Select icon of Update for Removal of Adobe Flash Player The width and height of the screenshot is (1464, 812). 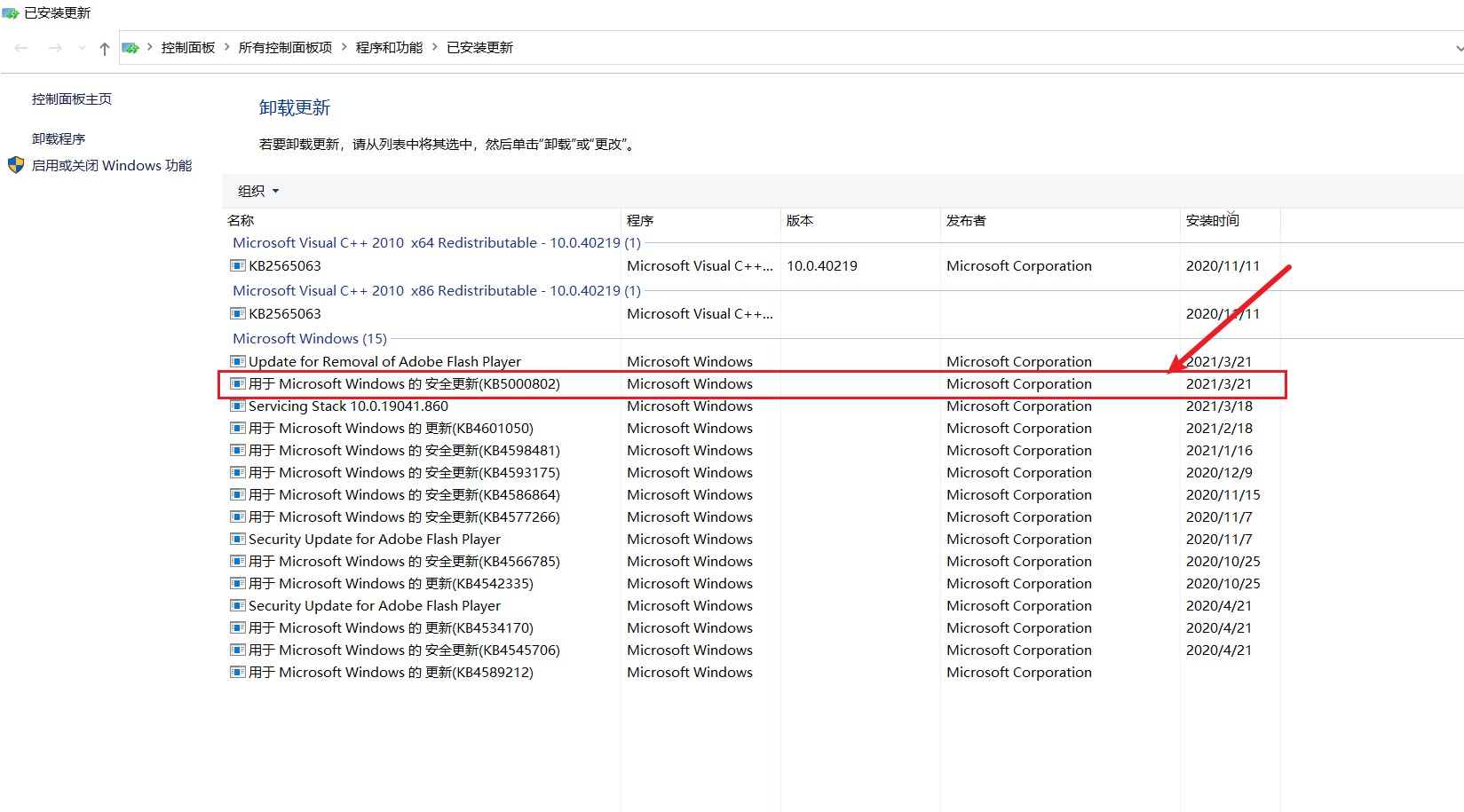click(238, 361)
